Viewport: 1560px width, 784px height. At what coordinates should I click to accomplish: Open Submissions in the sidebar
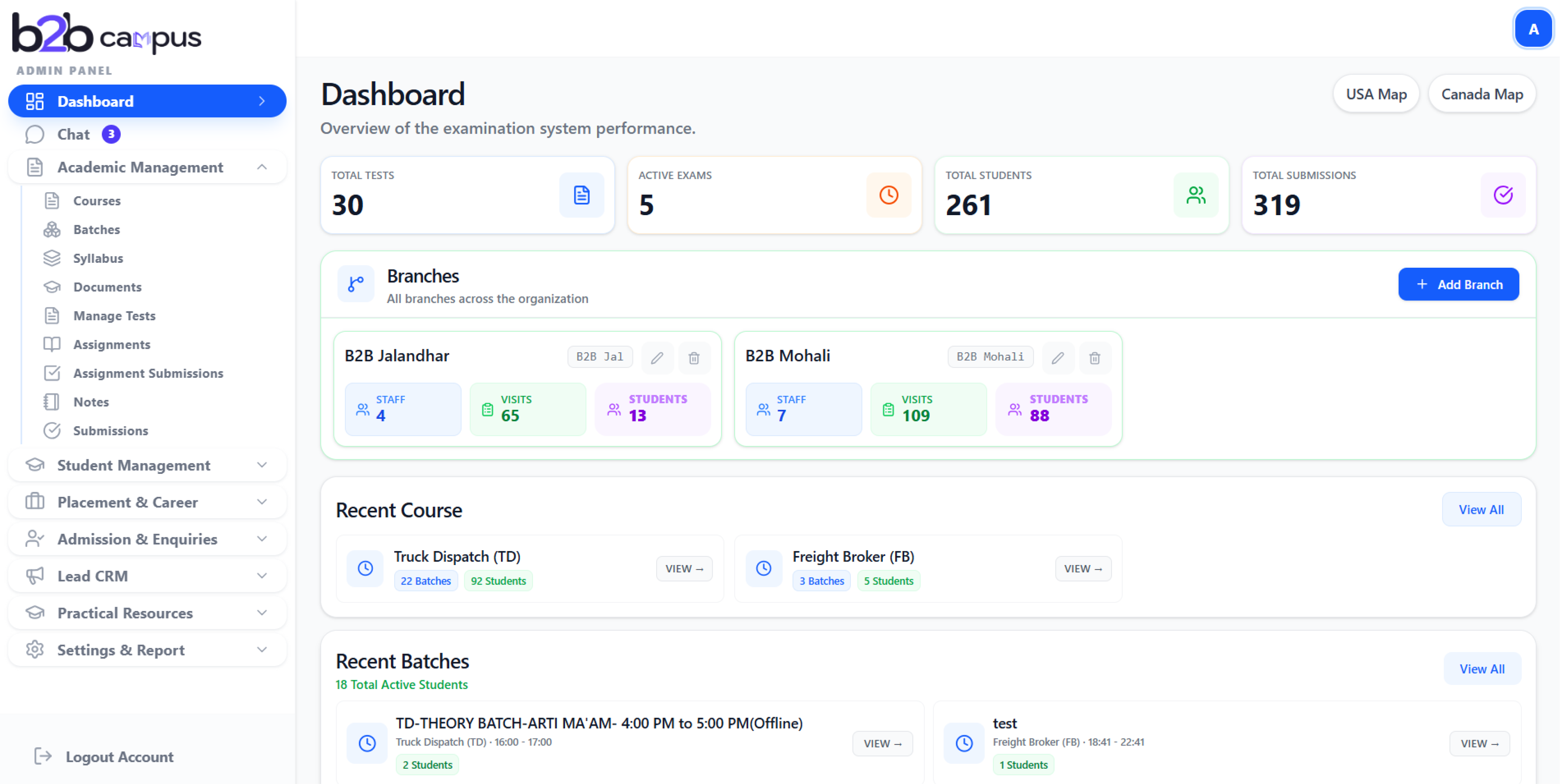click(x=110, y=430)
